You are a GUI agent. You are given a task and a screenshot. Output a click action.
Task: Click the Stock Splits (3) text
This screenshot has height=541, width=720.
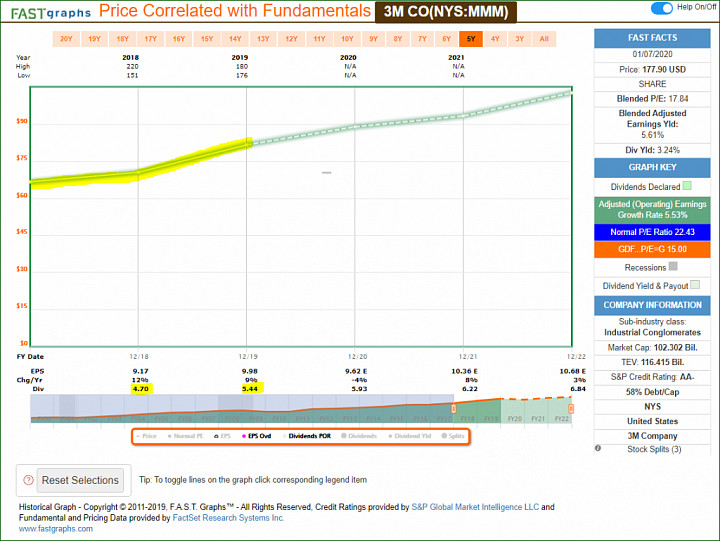click(x=654, y=449)
